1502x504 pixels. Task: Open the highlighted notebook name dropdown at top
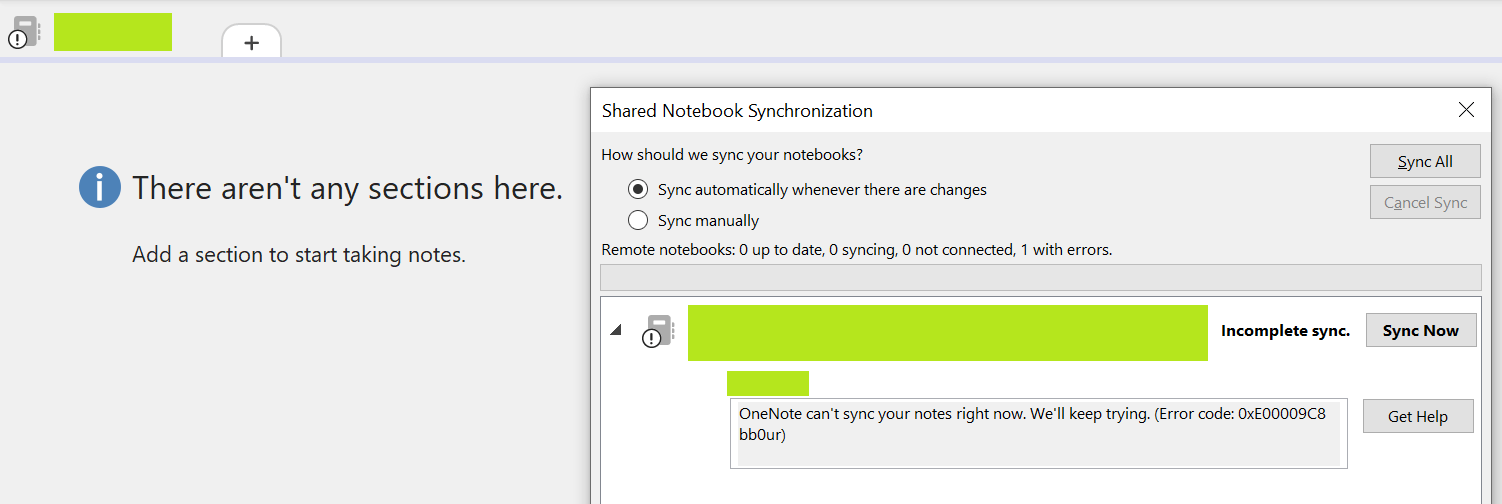113,32
